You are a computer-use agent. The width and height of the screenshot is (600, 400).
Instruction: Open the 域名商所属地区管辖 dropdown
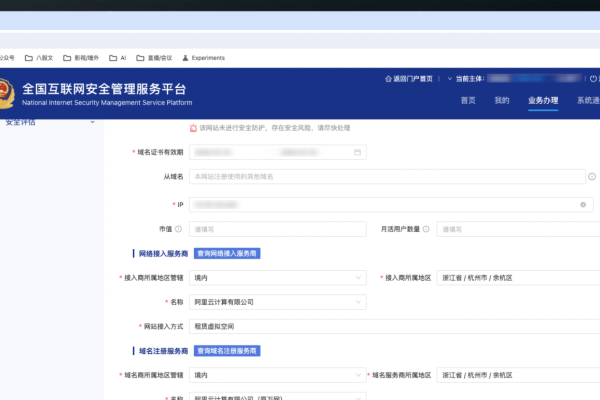click(278, 375)
